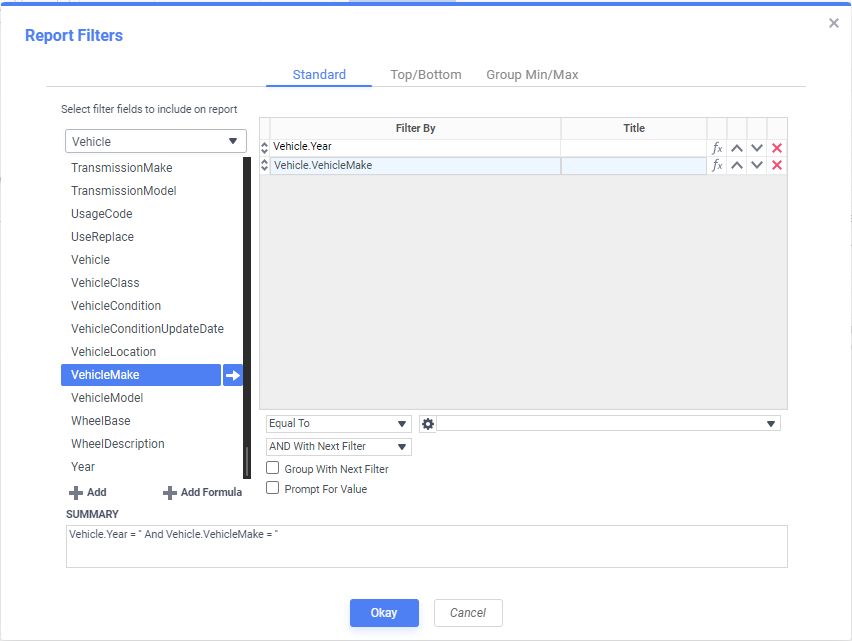Viewport: 852px width, 641px height.
Task: Click Add Formula below the field list
Action: [202, 493]
